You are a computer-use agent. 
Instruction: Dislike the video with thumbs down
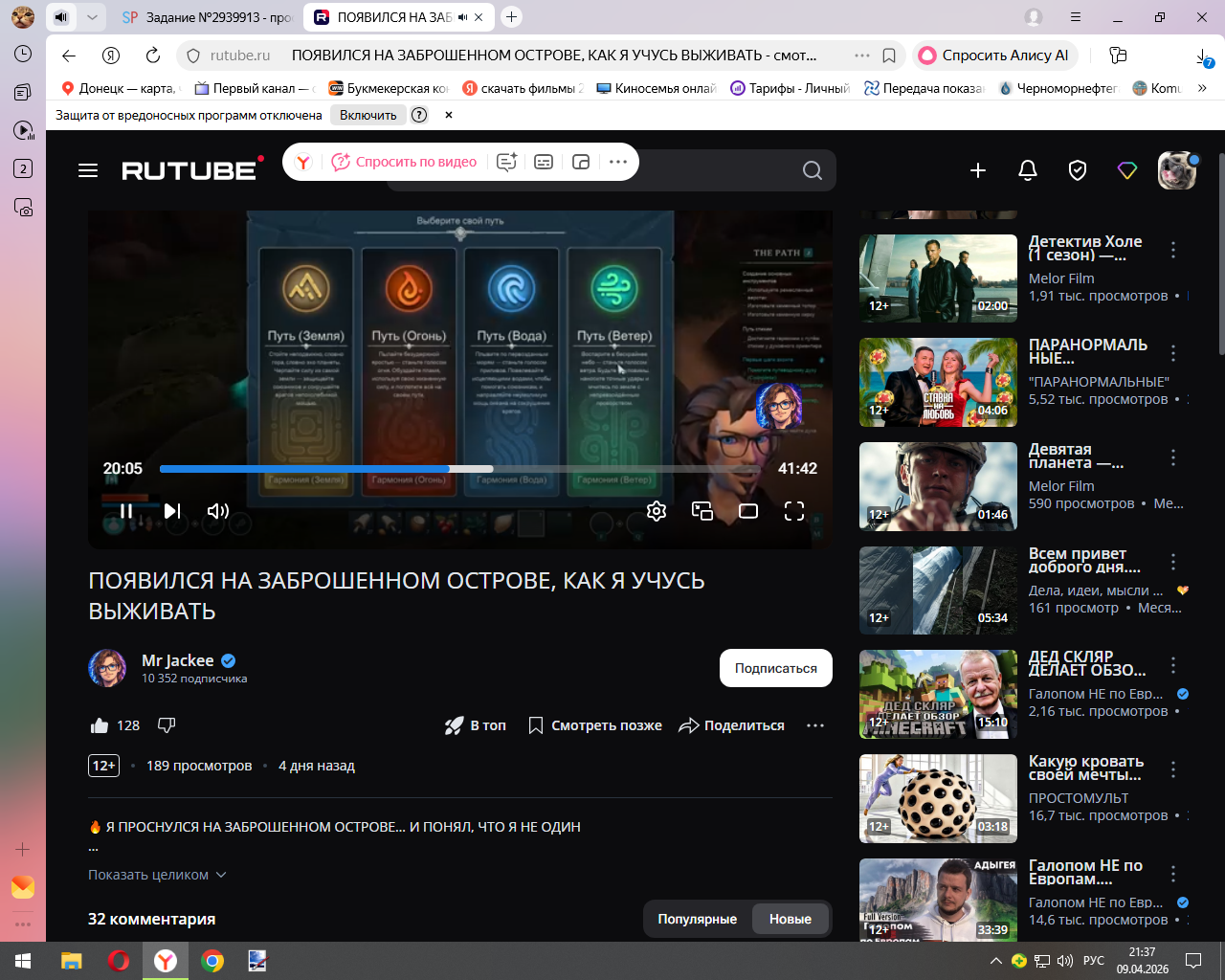(167, 725)
